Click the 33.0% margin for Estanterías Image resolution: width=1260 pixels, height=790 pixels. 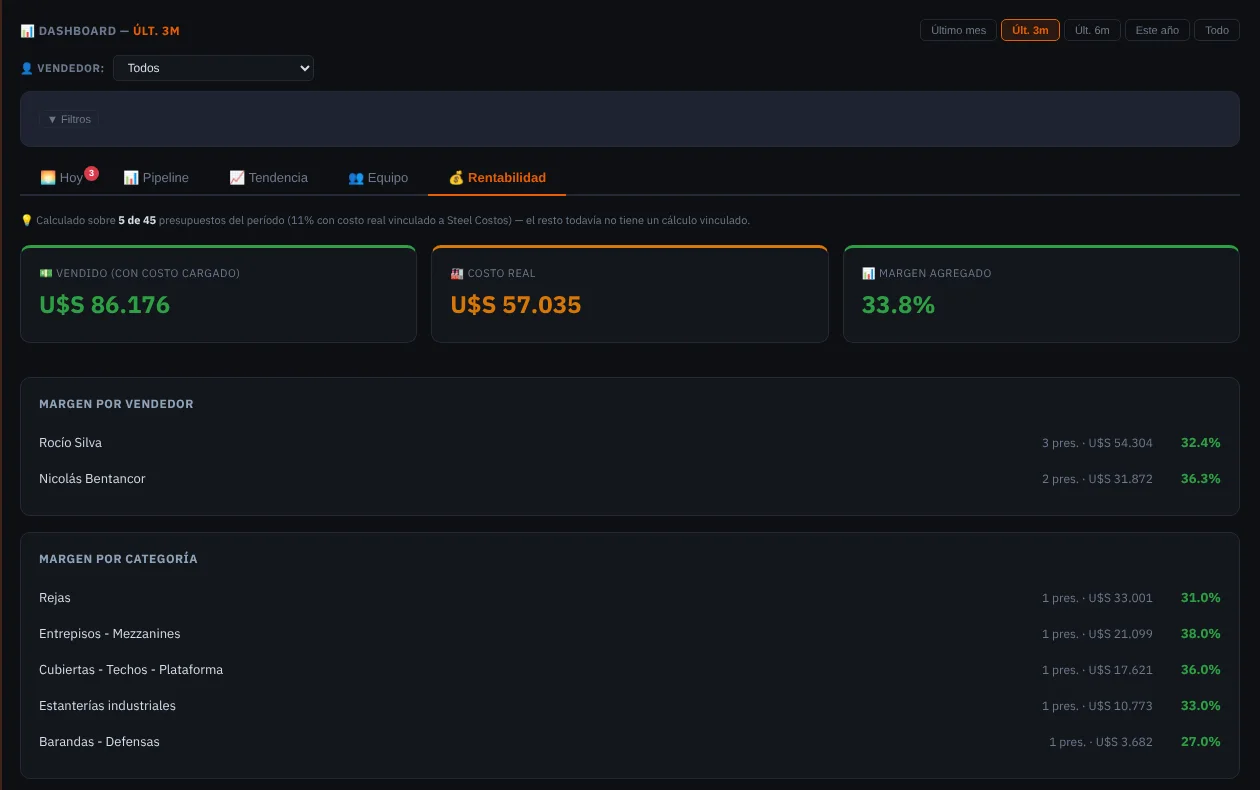(1200, 705)
